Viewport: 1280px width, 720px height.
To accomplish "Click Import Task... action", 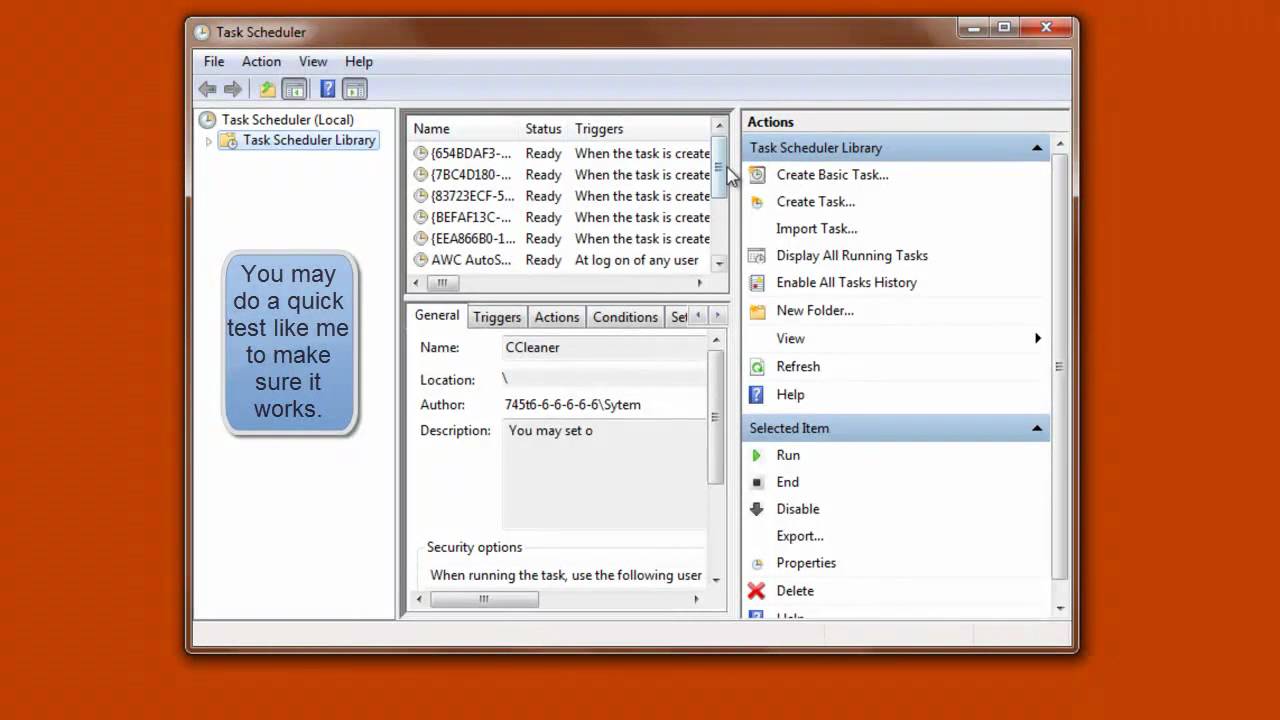I will (816, 228).
